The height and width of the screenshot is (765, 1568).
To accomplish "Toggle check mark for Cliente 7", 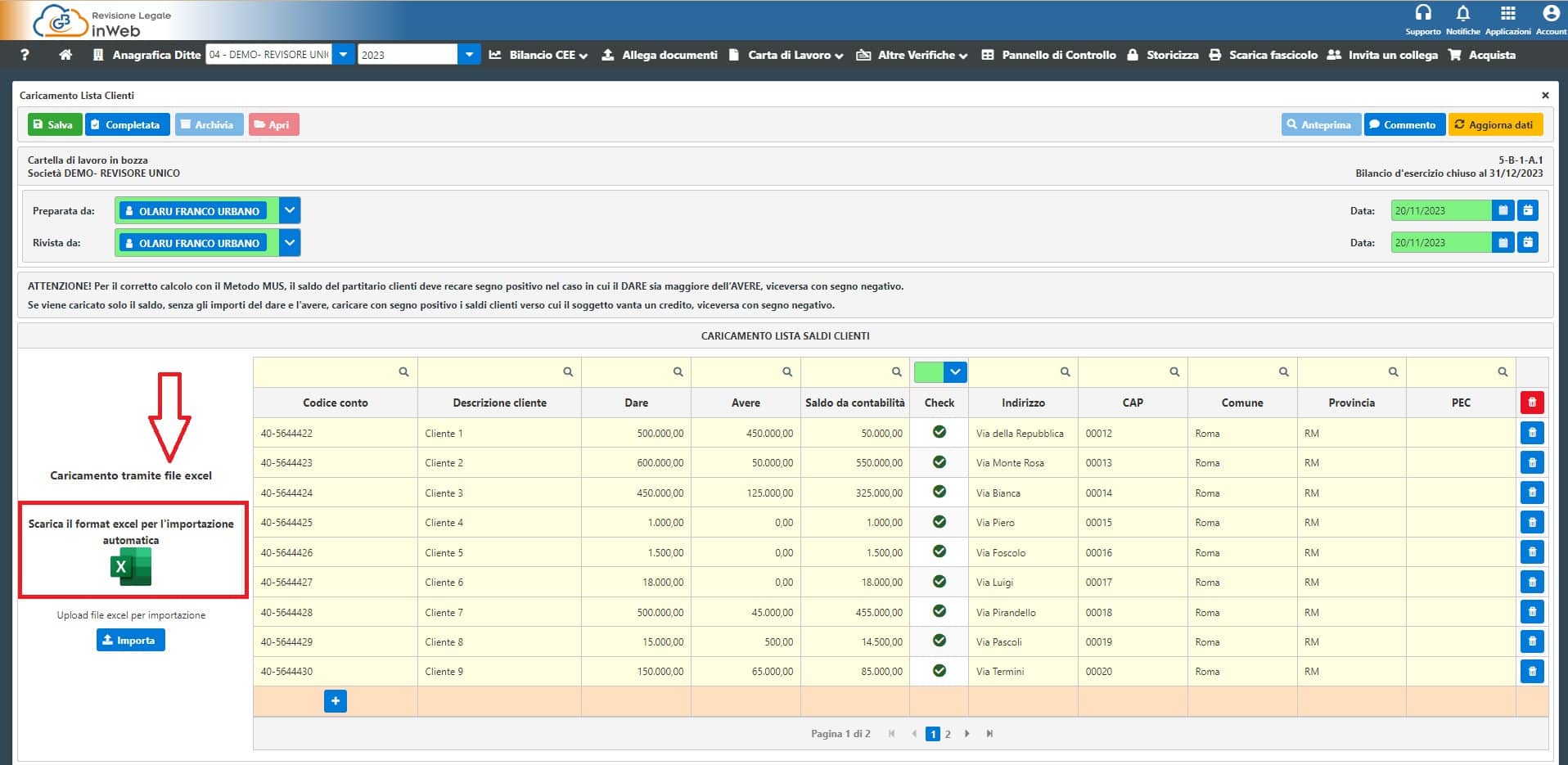I will (939, 611).
